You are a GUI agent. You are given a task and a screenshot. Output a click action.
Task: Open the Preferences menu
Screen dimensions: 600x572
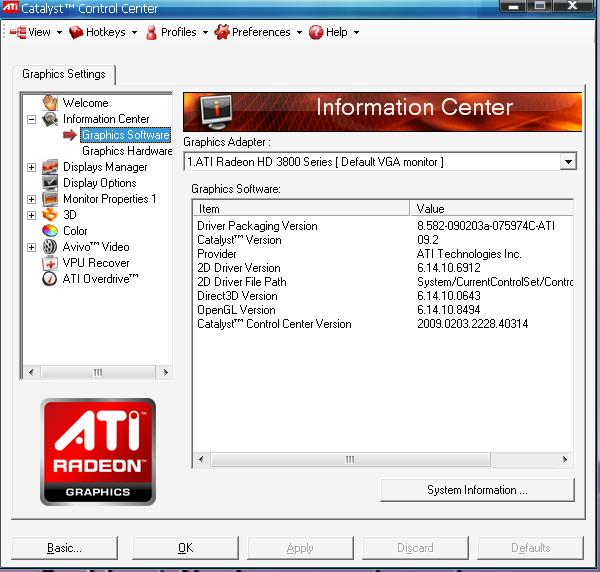[259, 32]
